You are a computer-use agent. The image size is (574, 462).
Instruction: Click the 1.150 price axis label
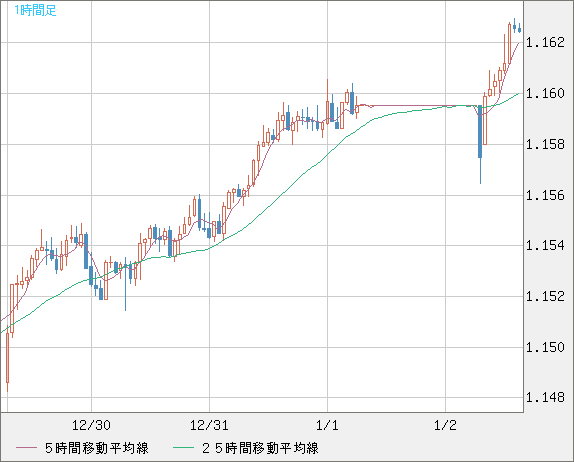[545, 347]
